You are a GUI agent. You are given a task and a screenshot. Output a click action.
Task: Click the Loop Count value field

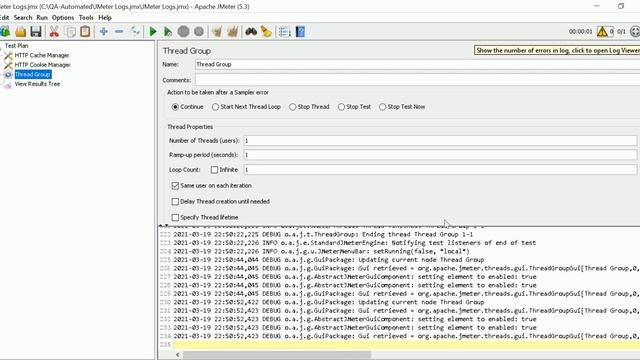coord(440,169)
